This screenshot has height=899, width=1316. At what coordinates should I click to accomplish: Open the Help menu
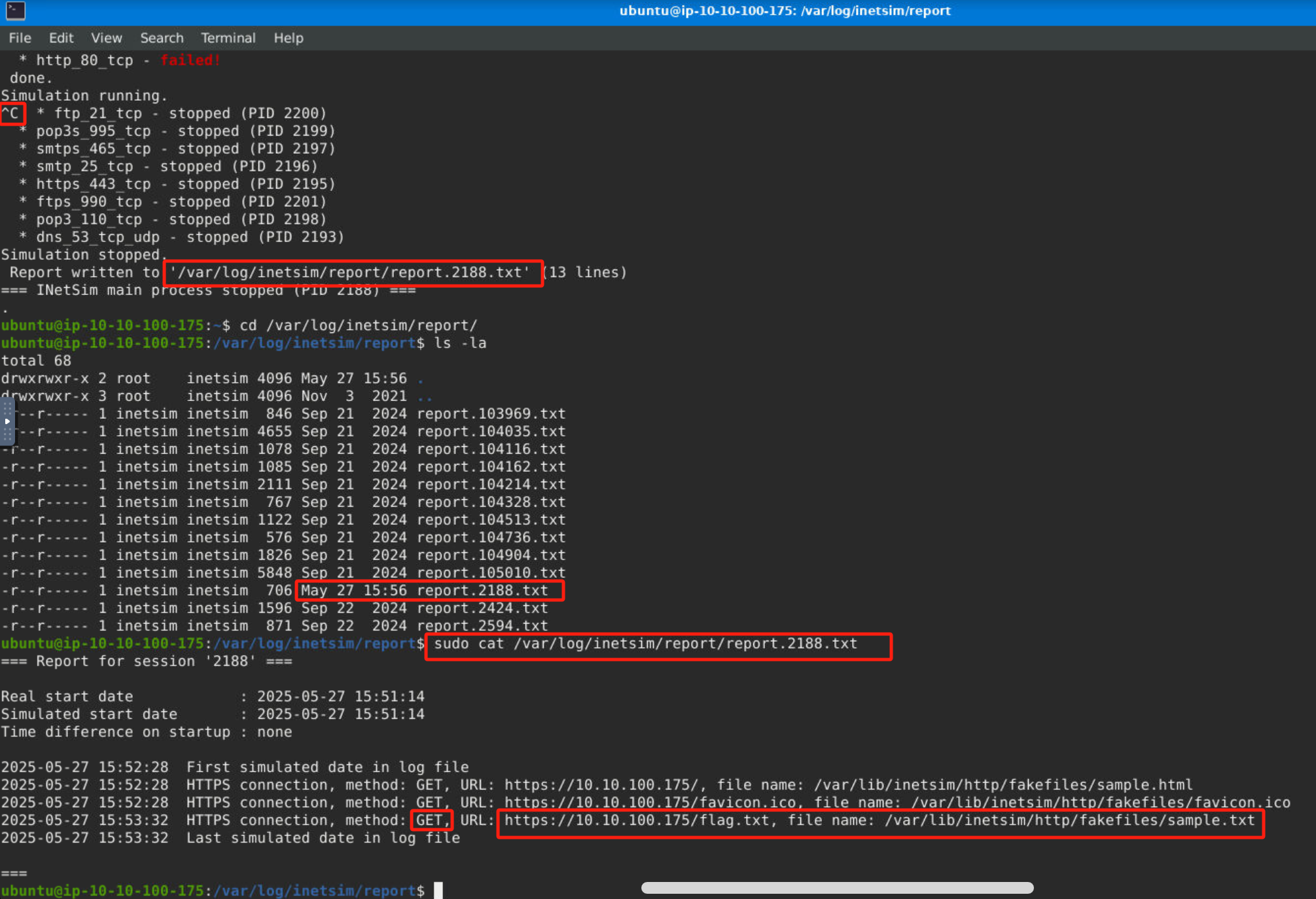pyautogui.click(x=288, y=38)
